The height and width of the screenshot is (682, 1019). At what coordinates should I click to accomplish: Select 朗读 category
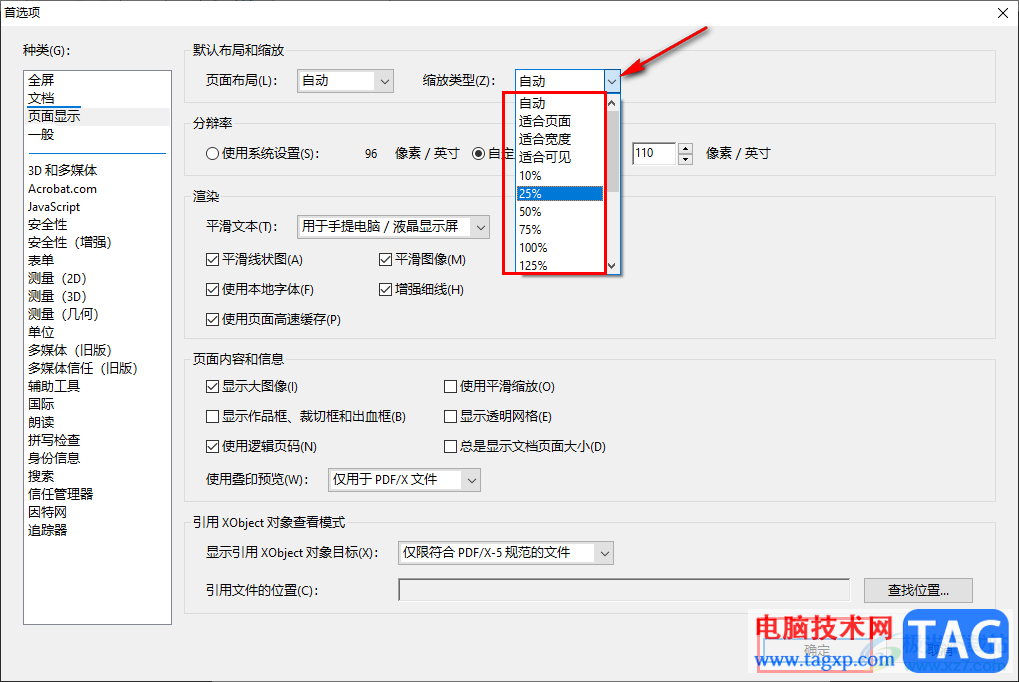[41, 423]
